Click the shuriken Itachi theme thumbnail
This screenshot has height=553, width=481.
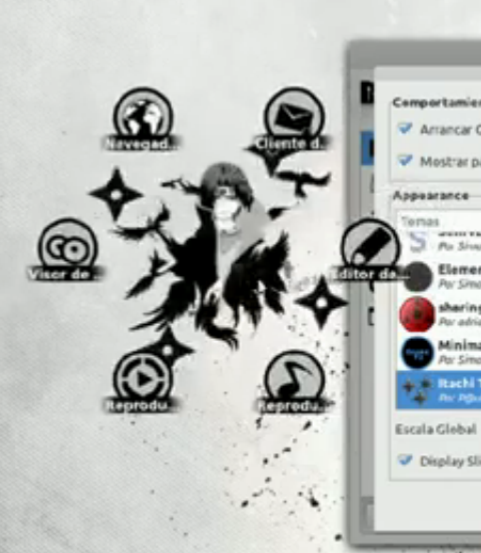click(x=417, y=390)
